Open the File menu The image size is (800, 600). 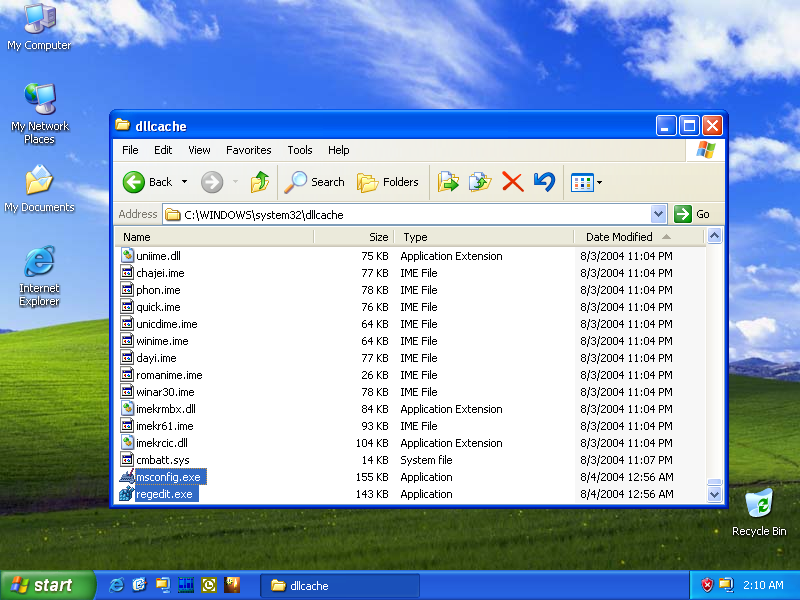click(x=130, y=150)
